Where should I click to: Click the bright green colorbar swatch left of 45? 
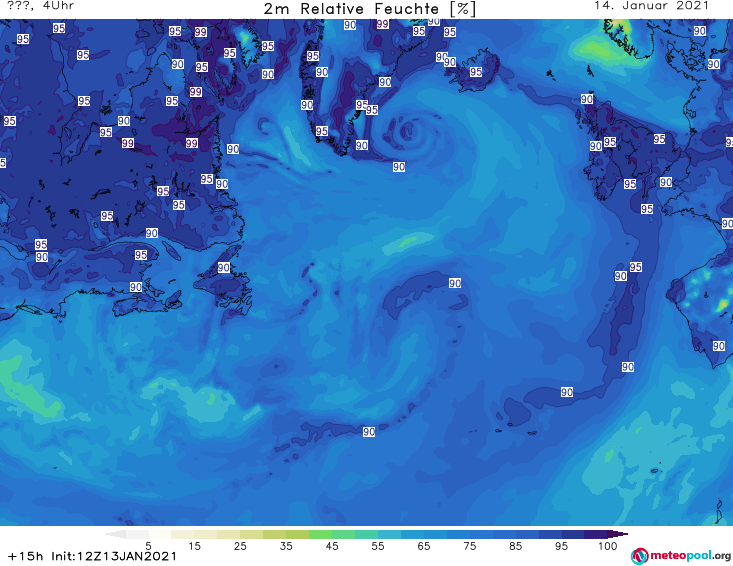[320, 534]
